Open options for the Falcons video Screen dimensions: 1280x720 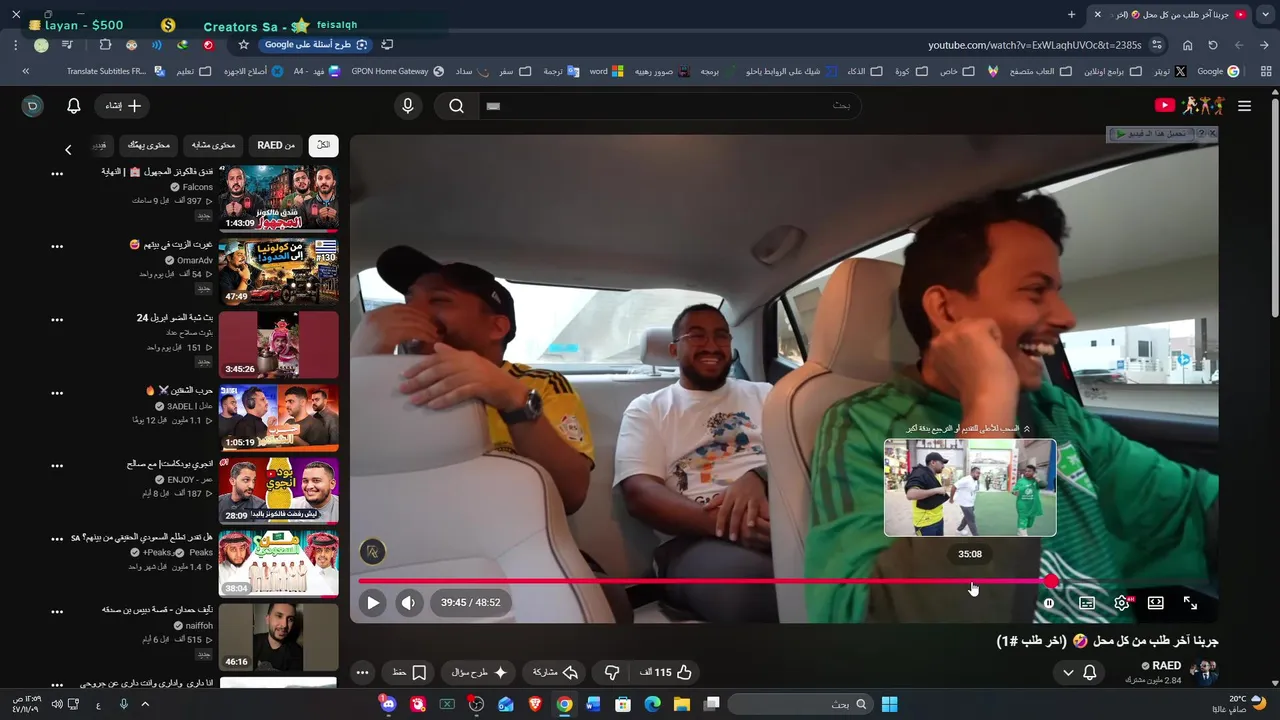pyautogui.click(x=57, y=174)
